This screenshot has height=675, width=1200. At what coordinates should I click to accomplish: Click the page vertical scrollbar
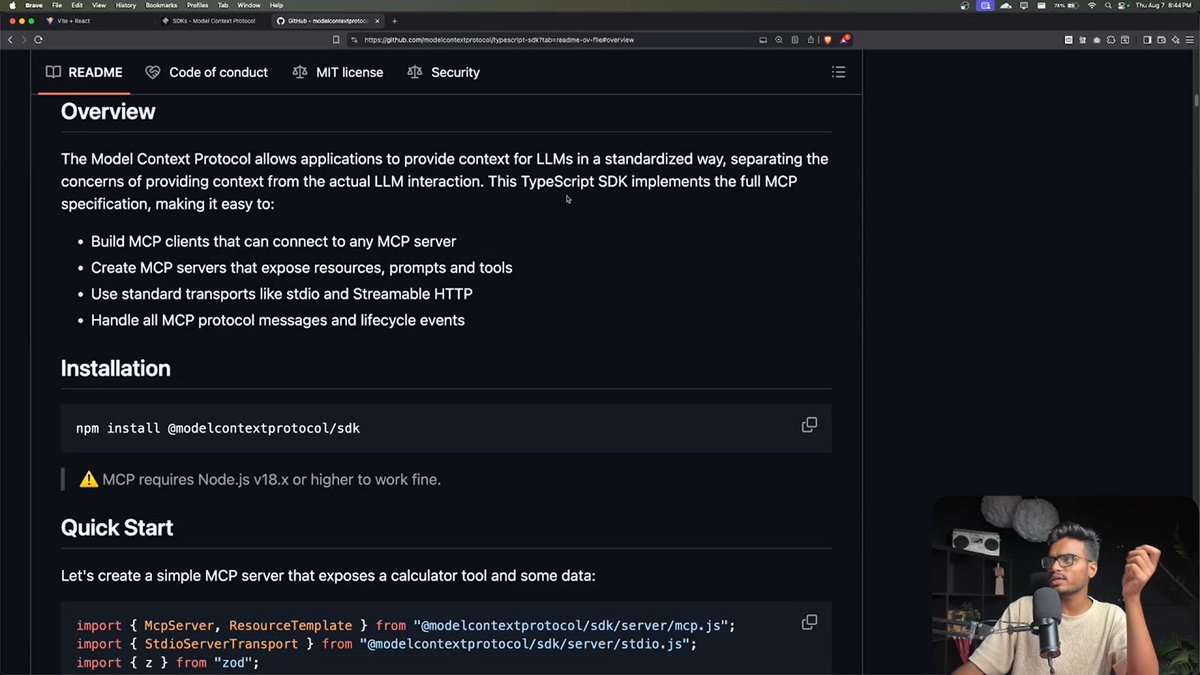click(1195, 100)
